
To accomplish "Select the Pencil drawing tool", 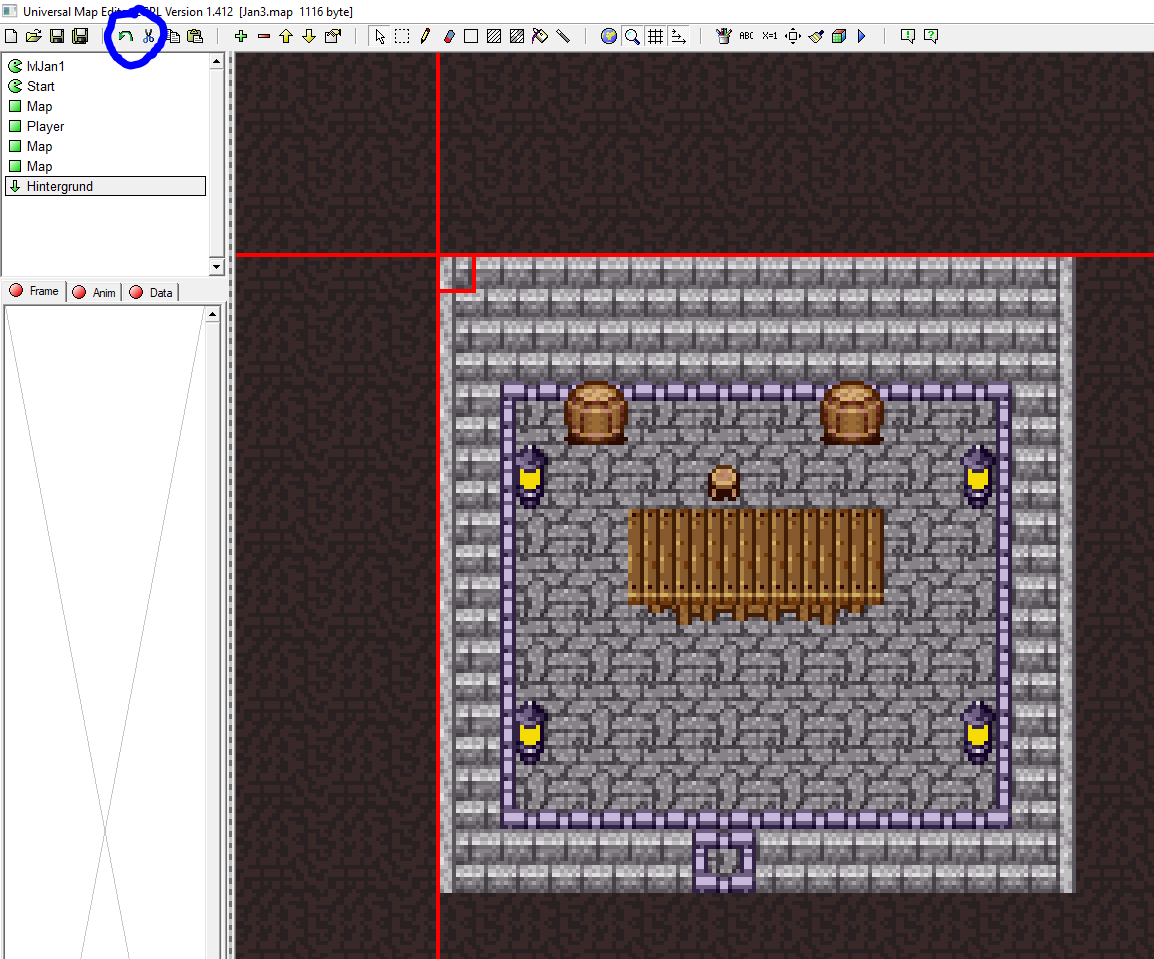I will tap(425, 36).
